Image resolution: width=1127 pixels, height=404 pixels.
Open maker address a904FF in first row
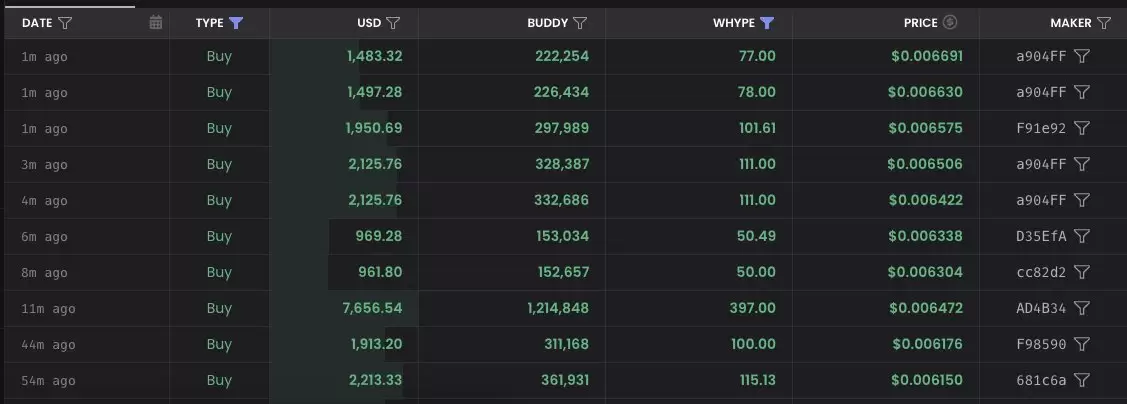[x=1041, y=57]
